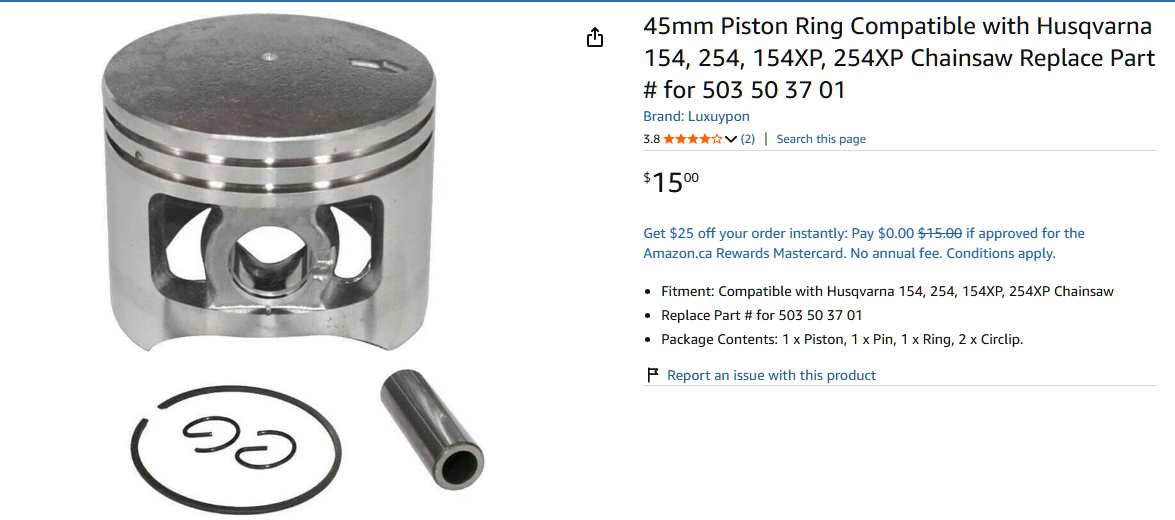Click the Fitment bullet text
The width and height of the screenshot is (1175, 520).
[x=887, y=291]
